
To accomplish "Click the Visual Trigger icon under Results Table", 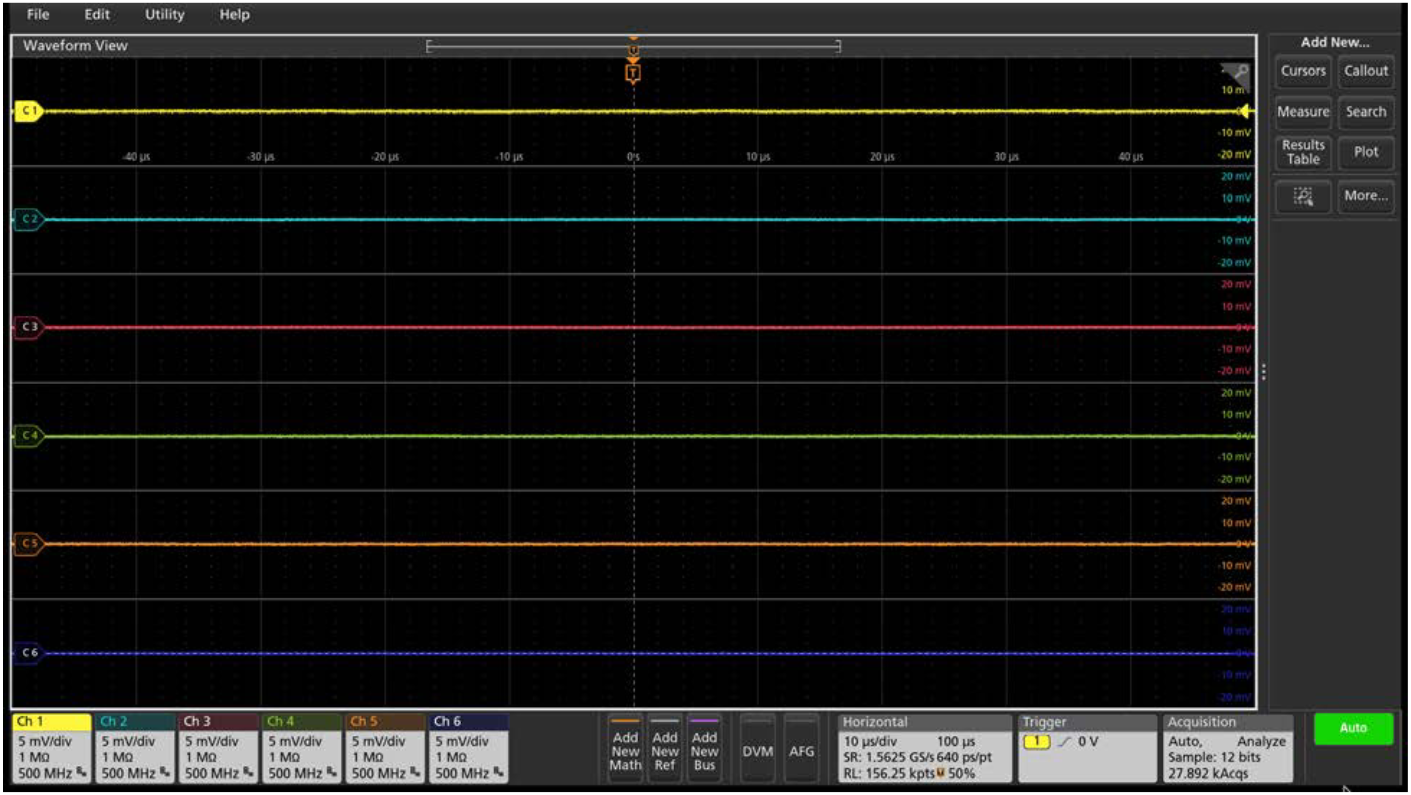I will [x=1302, y=196].
